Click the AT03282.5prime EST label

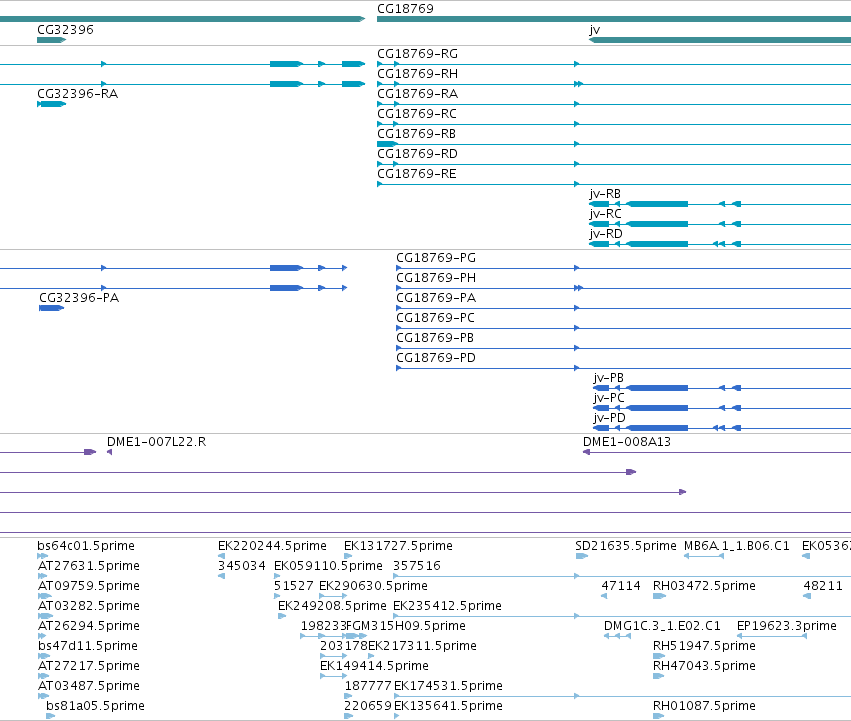click(x=89, y=606)
